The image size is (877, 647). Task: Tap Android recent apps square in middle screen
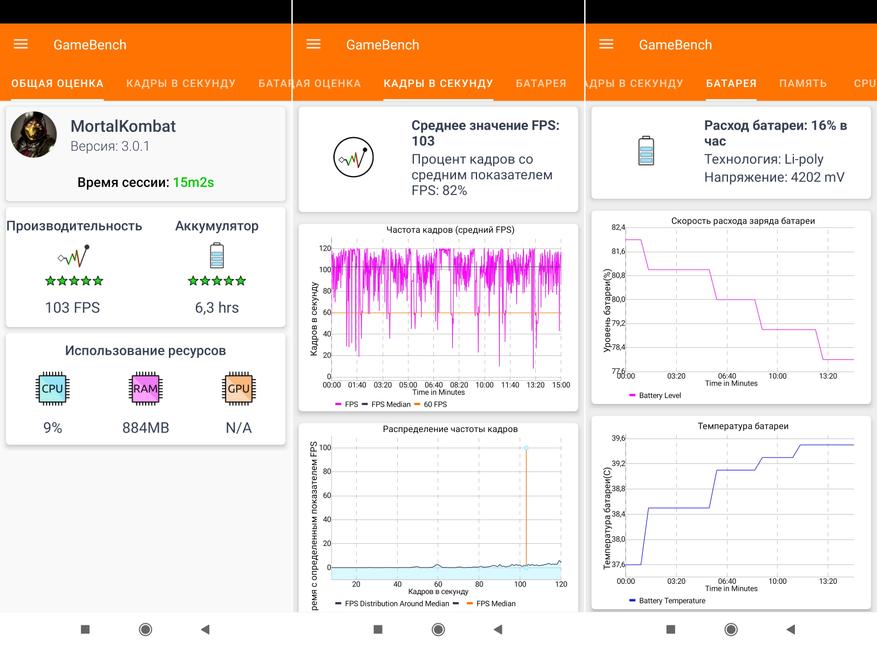pos(378,630)
